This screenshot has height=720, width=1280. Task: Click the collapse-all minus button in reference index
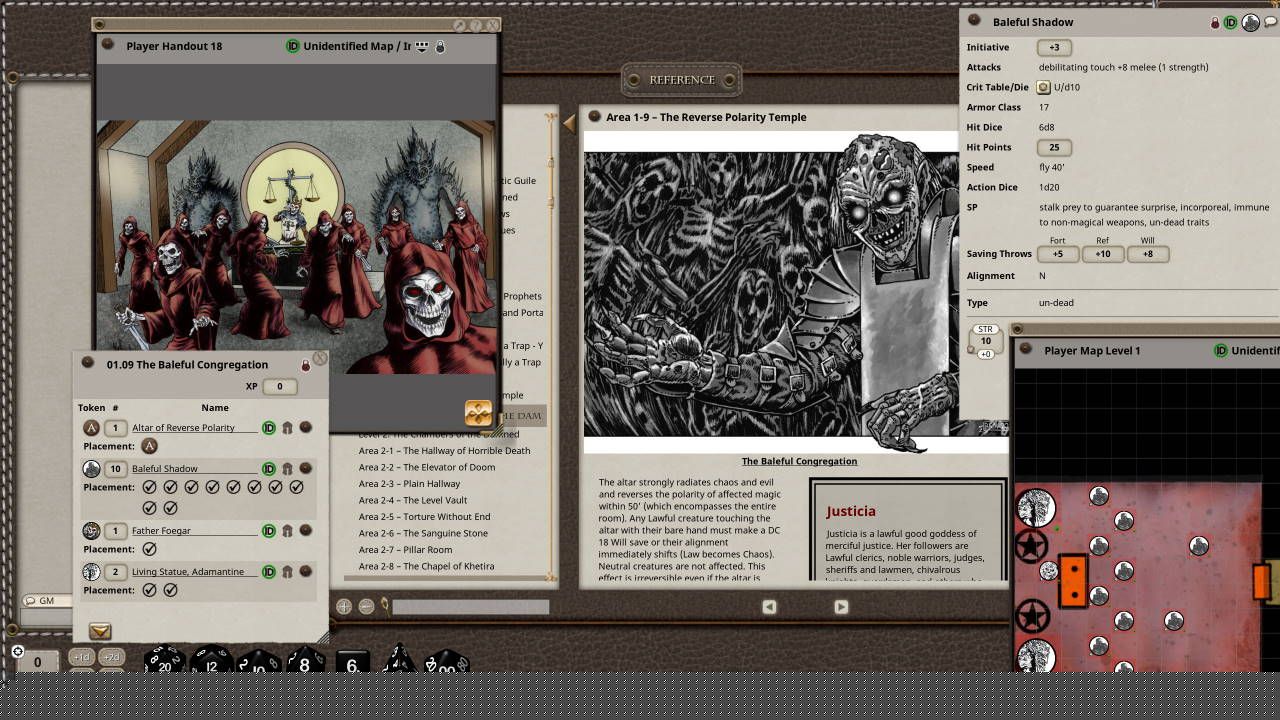pos(366,607)
